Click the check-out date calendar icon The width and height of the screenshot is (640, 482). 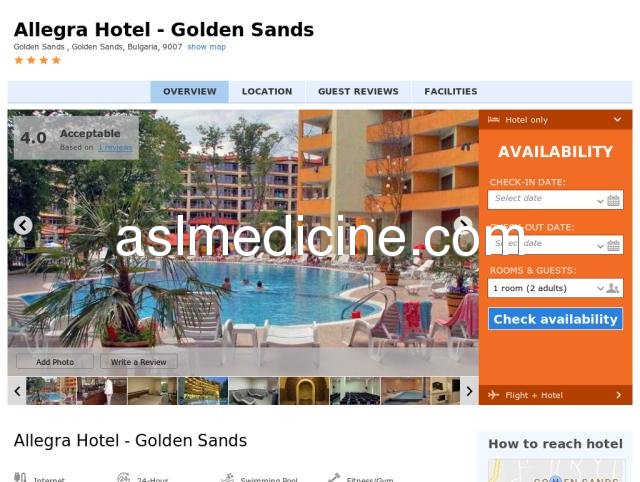[x=613, y=245]
